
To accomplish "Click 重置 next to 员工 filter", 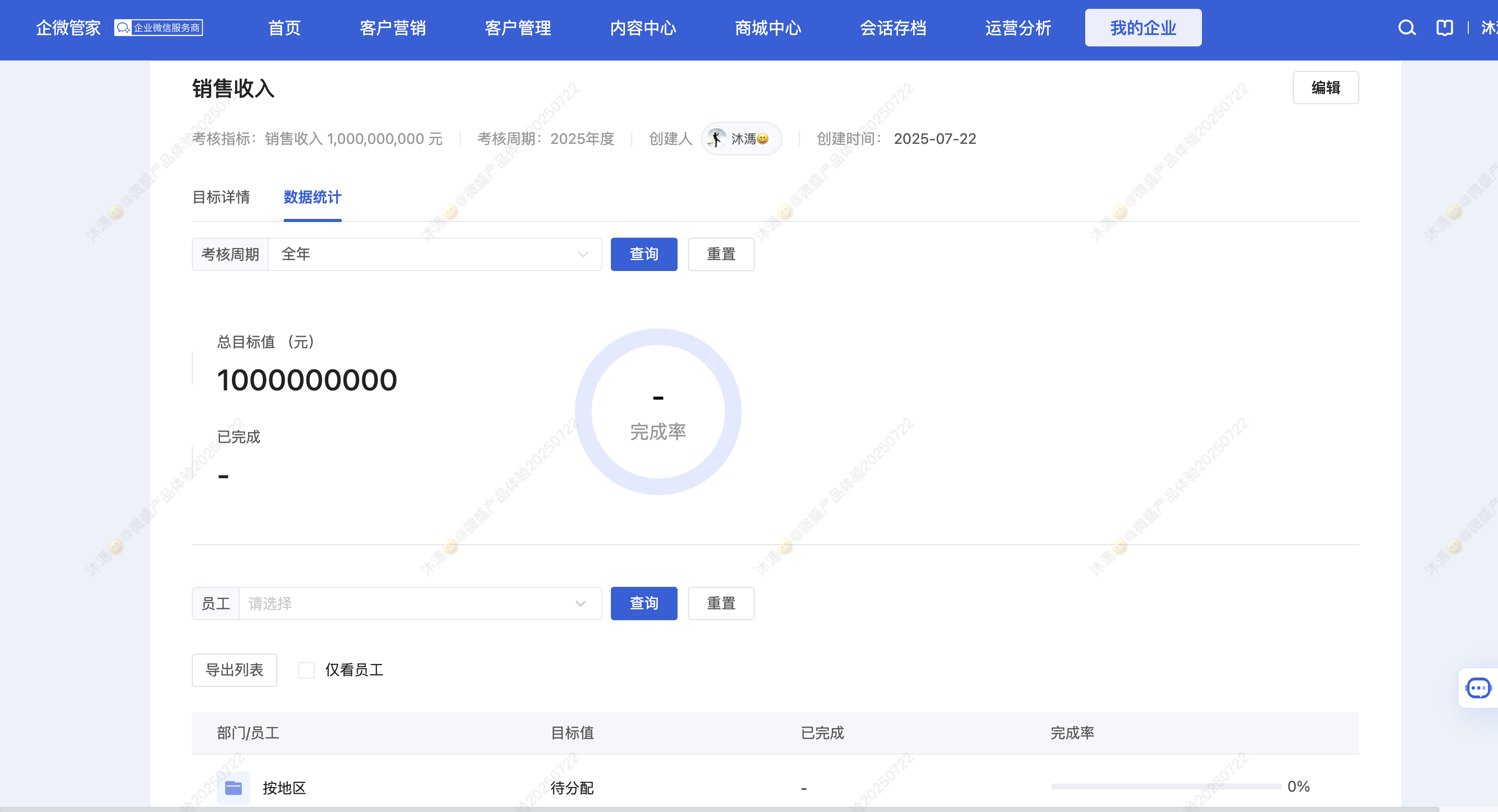I will click(x=721, y=603).
